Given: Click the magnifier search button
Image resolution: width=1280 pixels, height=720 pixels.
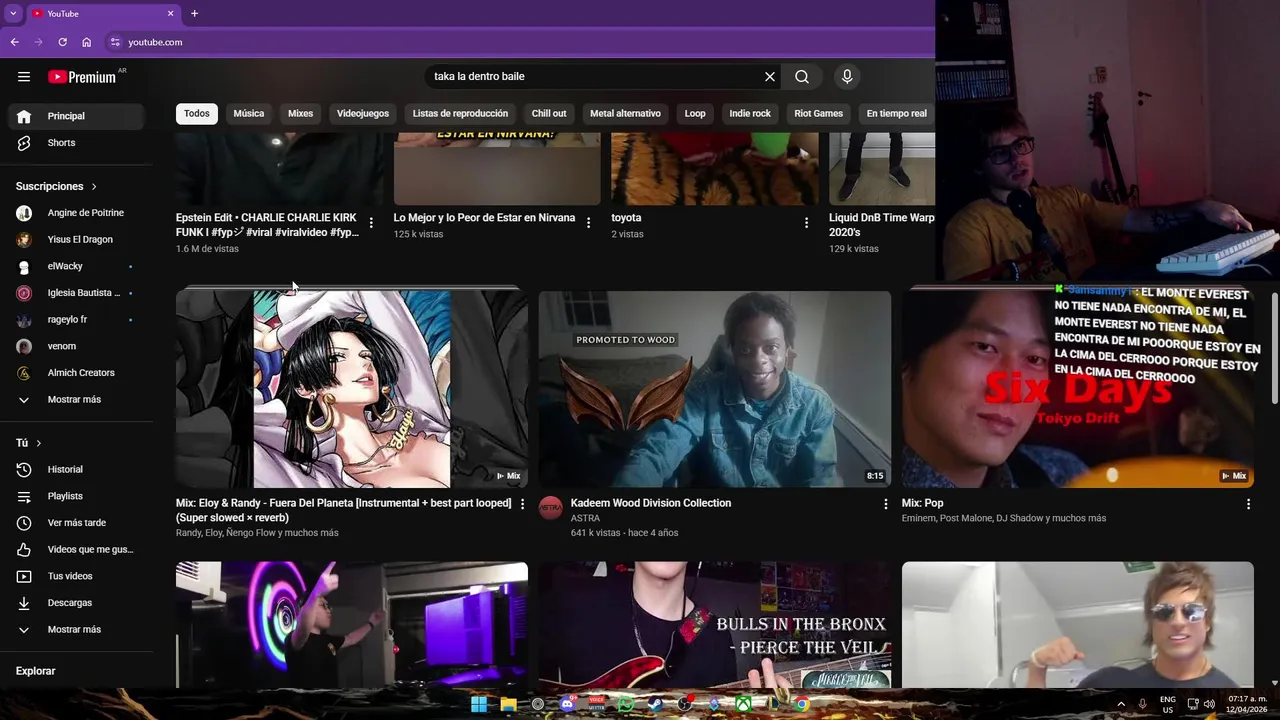Looking at the screenshot, I should [x=802, y=77].
